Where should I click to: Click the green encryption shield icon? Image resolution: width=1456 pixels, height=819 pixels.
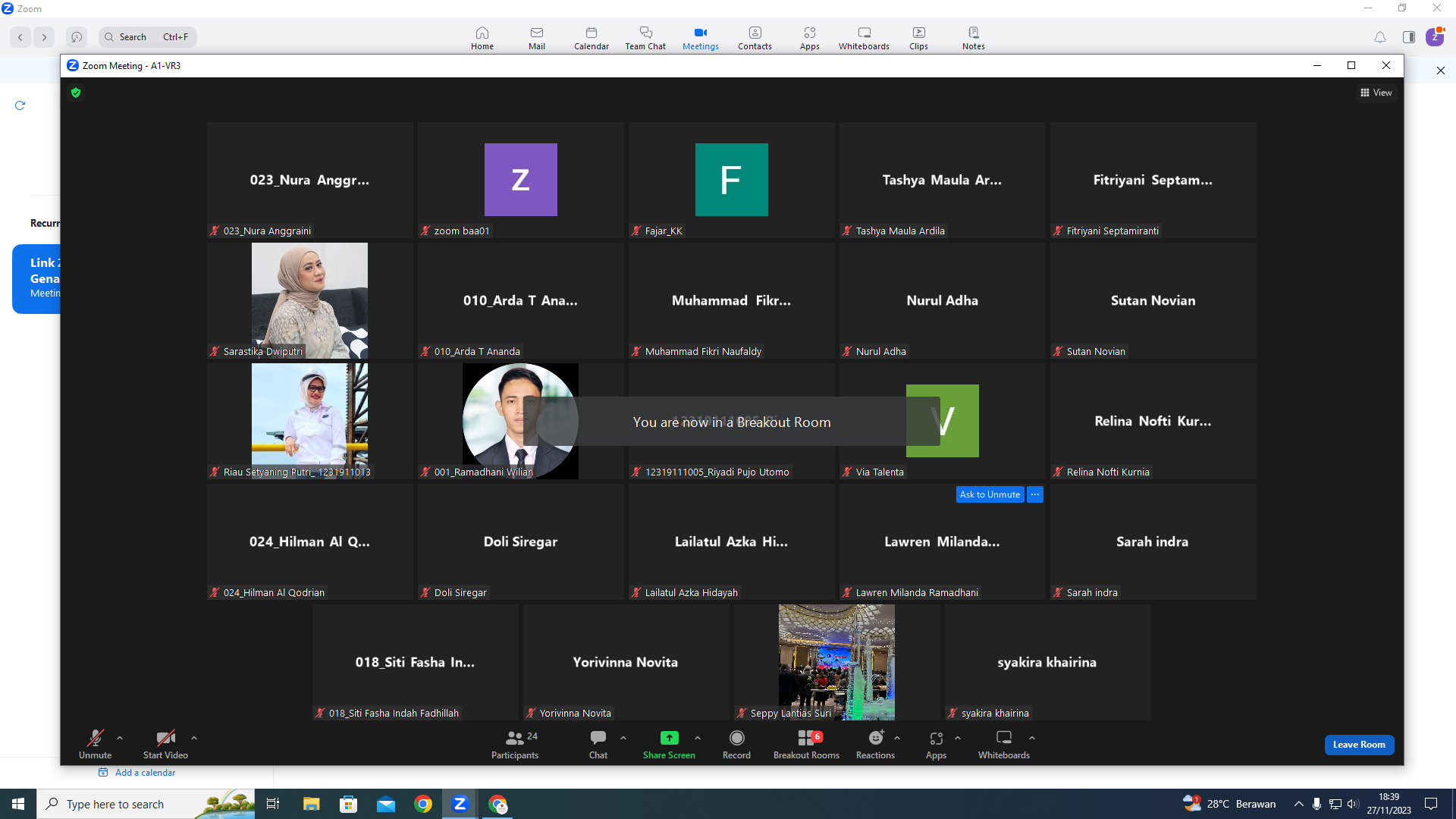[76, 93]
